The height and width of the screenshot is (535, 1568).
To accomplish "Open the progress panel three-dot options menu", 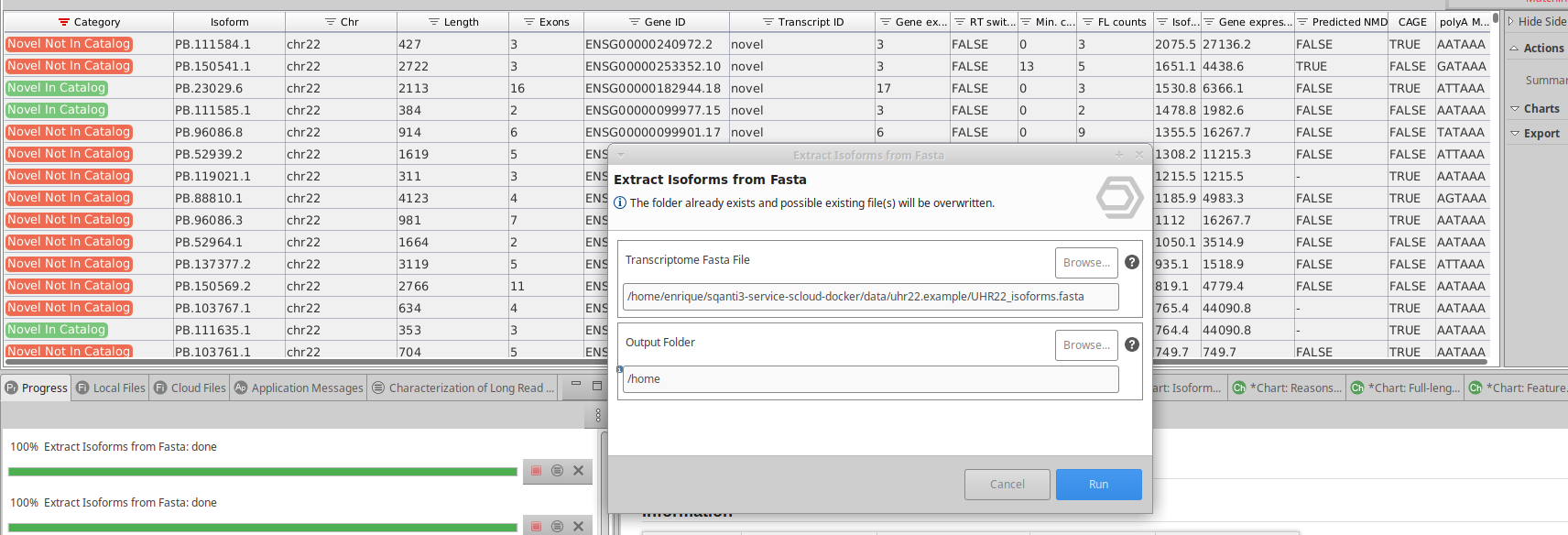I will (x=598, y=415).
